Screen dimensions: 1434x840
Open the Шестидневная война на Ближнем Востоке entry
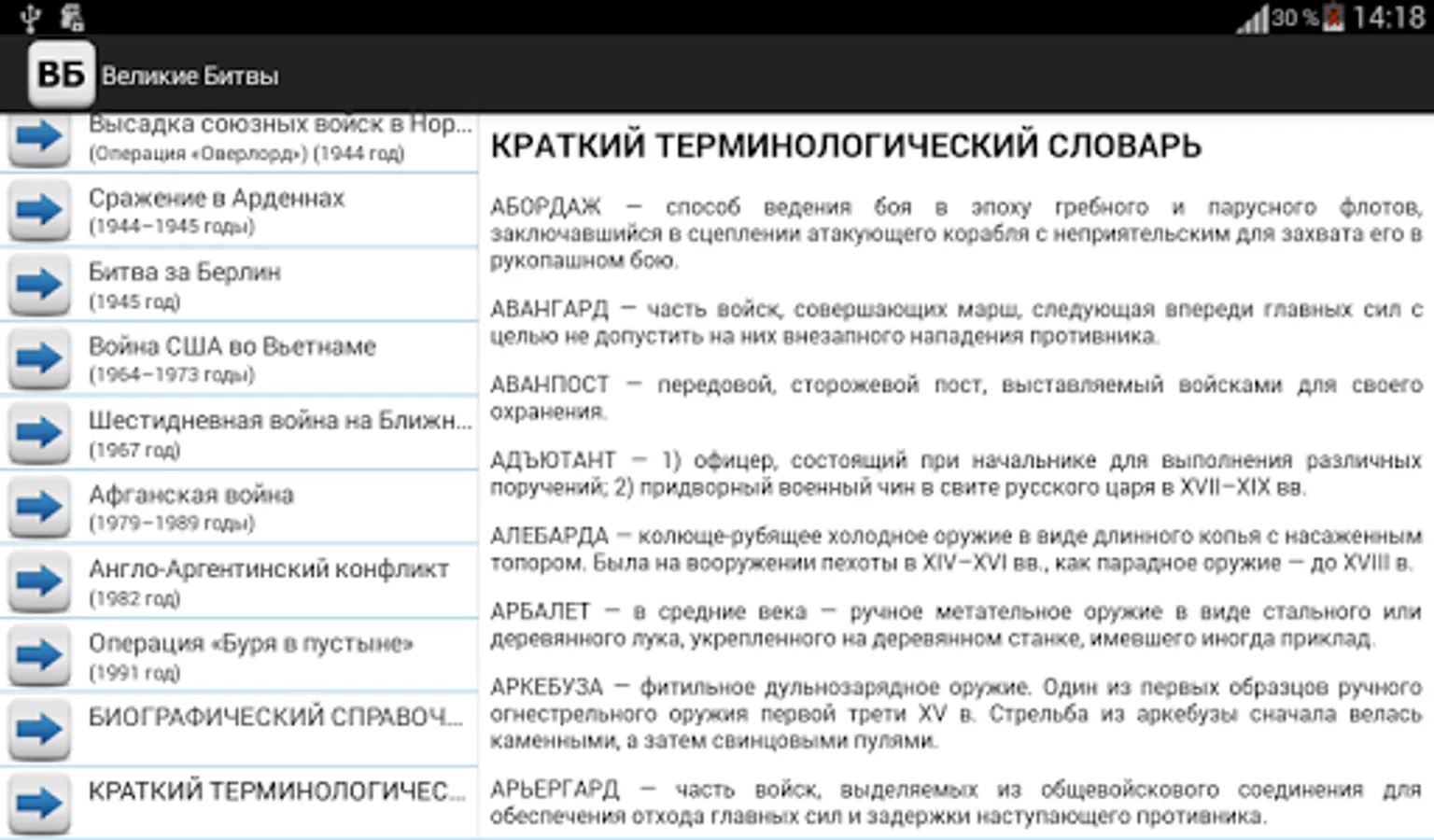(x=239, y=433)
